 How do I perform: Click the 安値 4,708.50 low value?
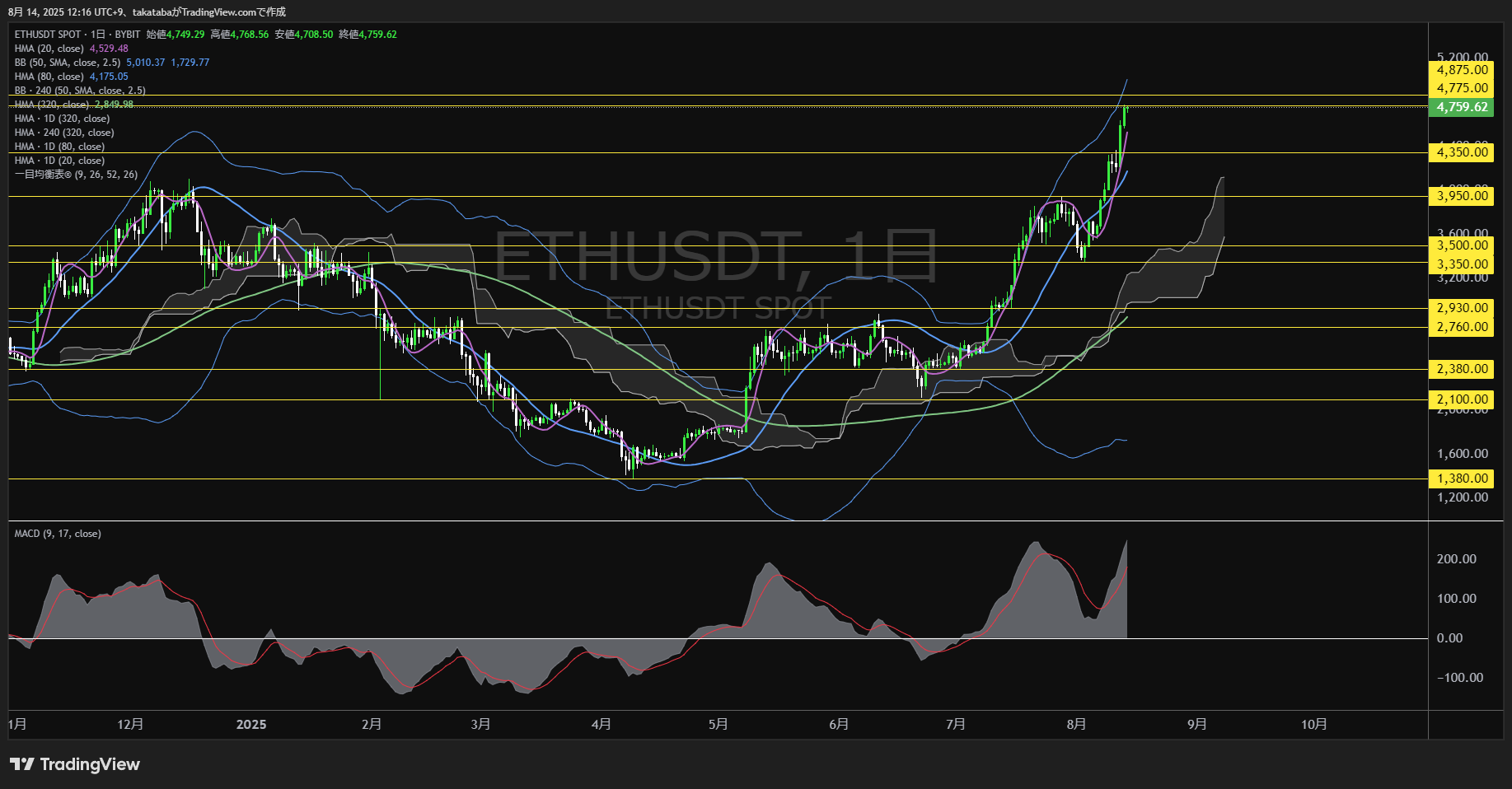[304, 35]
